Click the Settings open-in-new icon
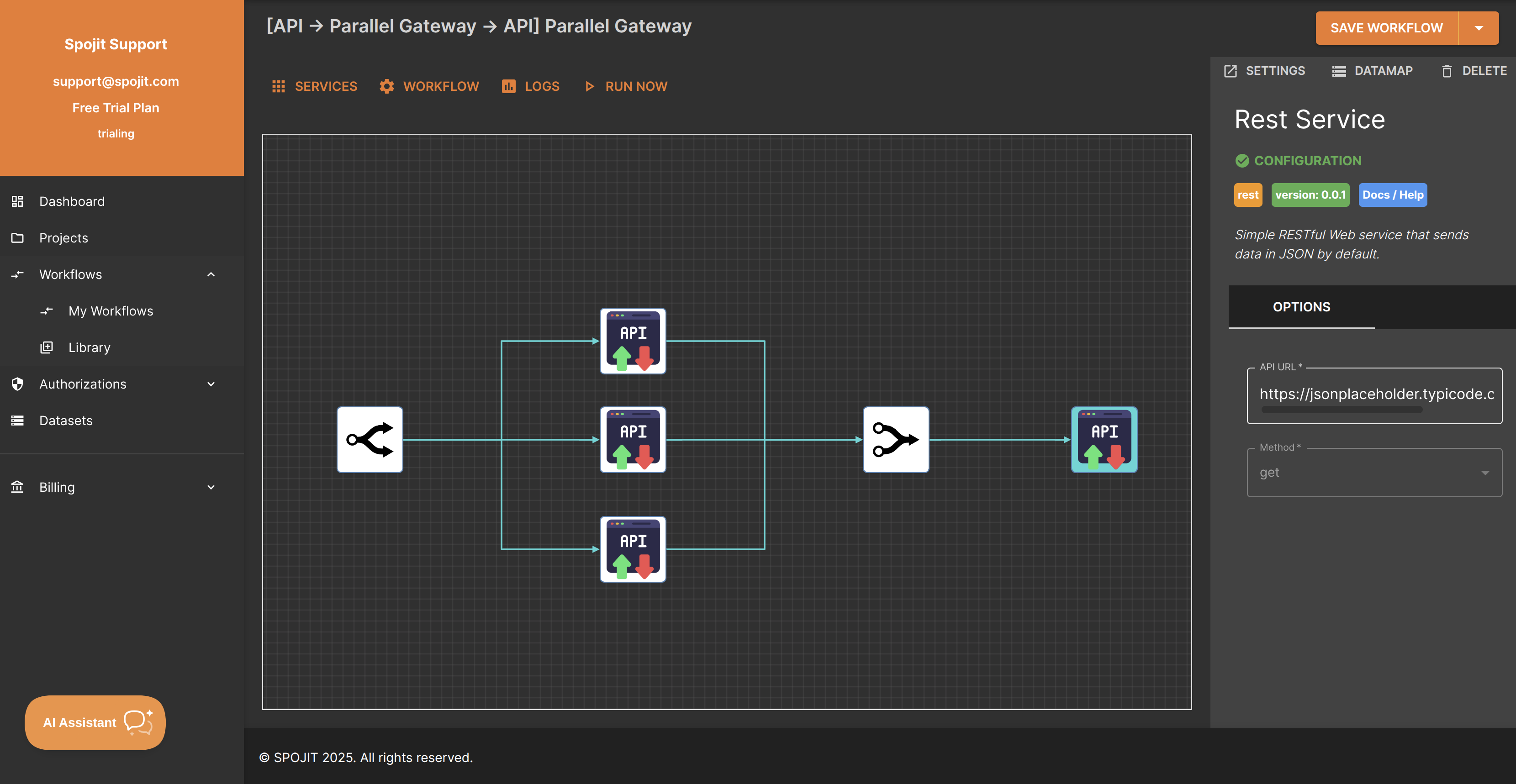Image resolution: width=1516 pixels, height=784 pixels. (1230, 71)
